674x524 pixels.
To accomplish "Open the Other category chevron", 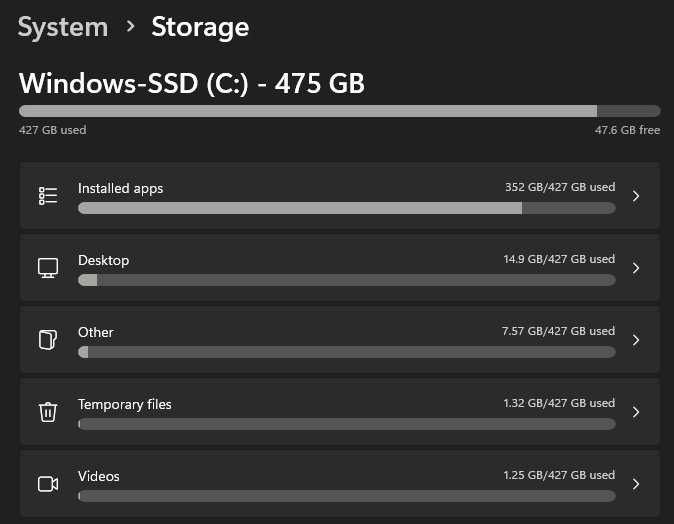I will pyautogui.click(x=637, y=340).
